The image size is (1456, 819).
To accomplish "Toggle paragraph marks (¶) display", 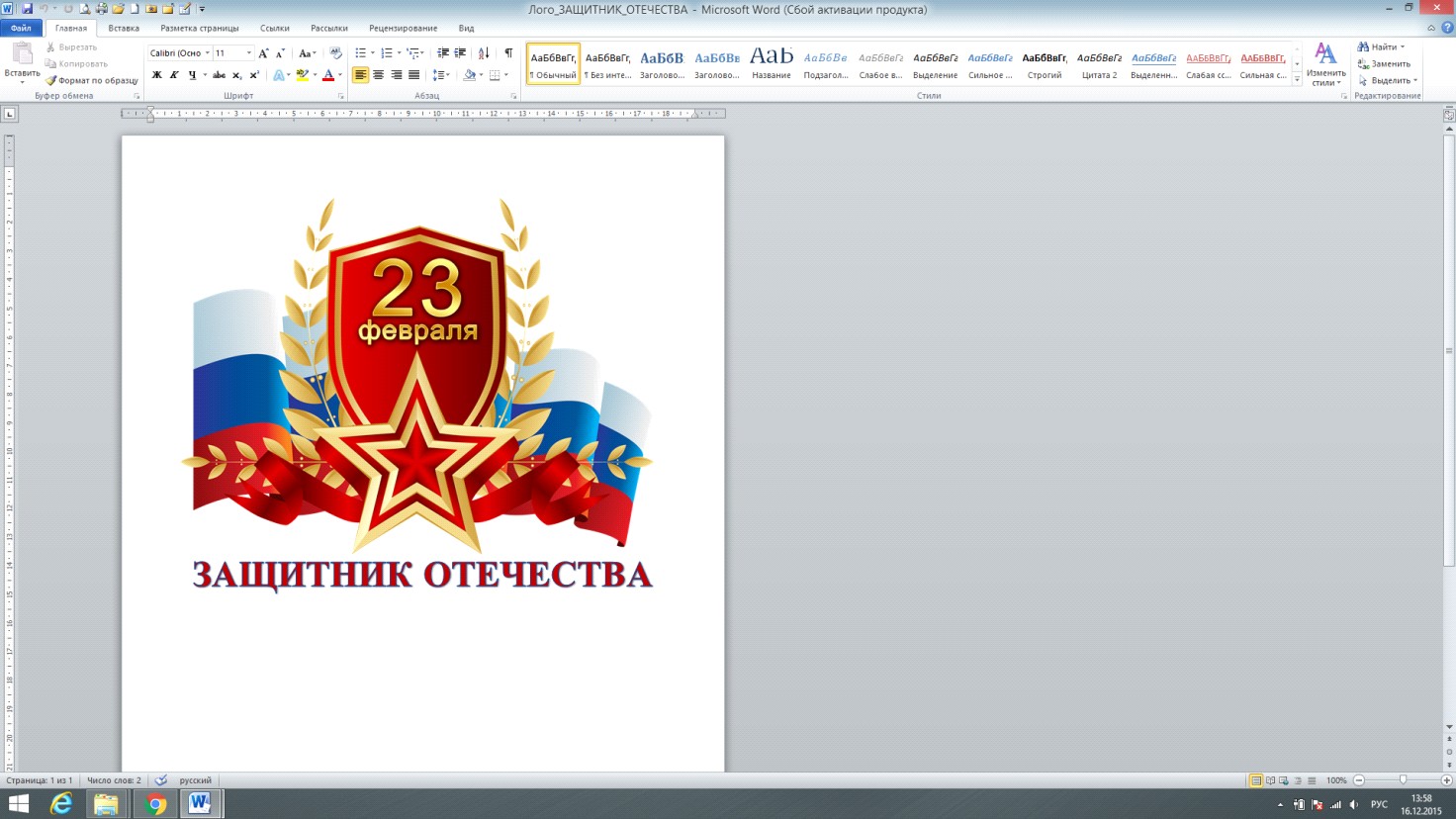I will [508, 53].
